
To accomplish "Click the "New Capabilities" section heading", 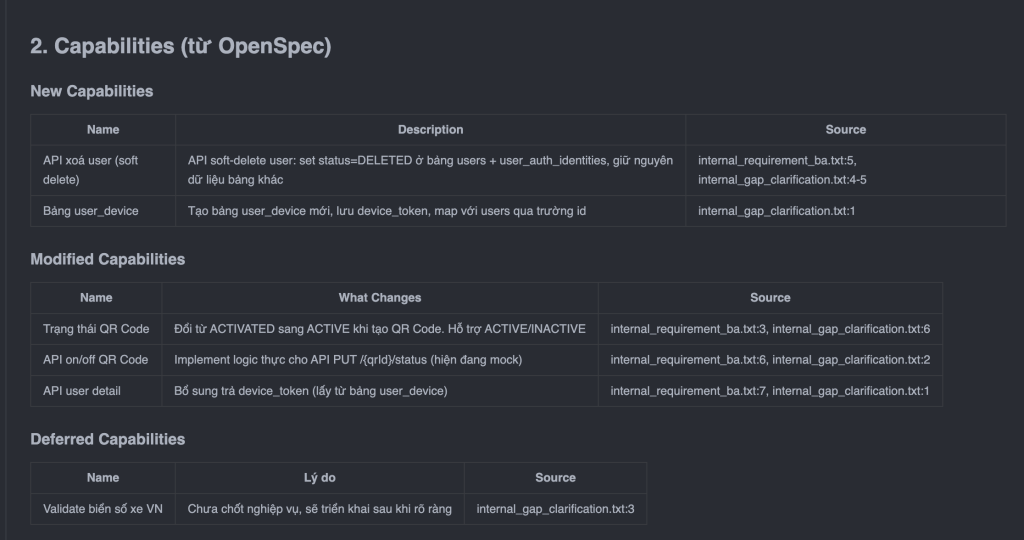I will (x=92, y=91).
